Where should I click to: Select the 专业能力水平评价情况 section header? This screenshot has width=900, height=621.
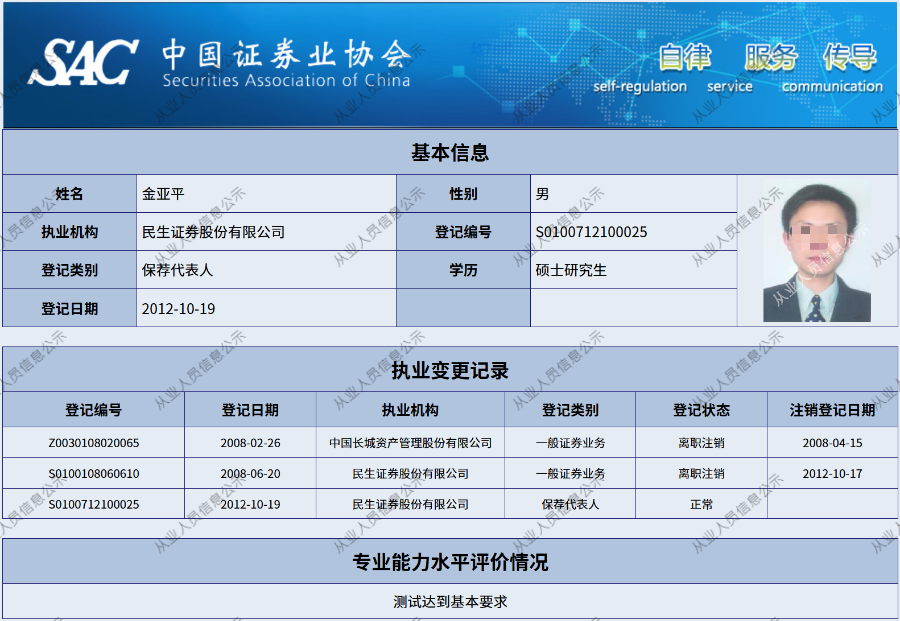pos(450,562)
